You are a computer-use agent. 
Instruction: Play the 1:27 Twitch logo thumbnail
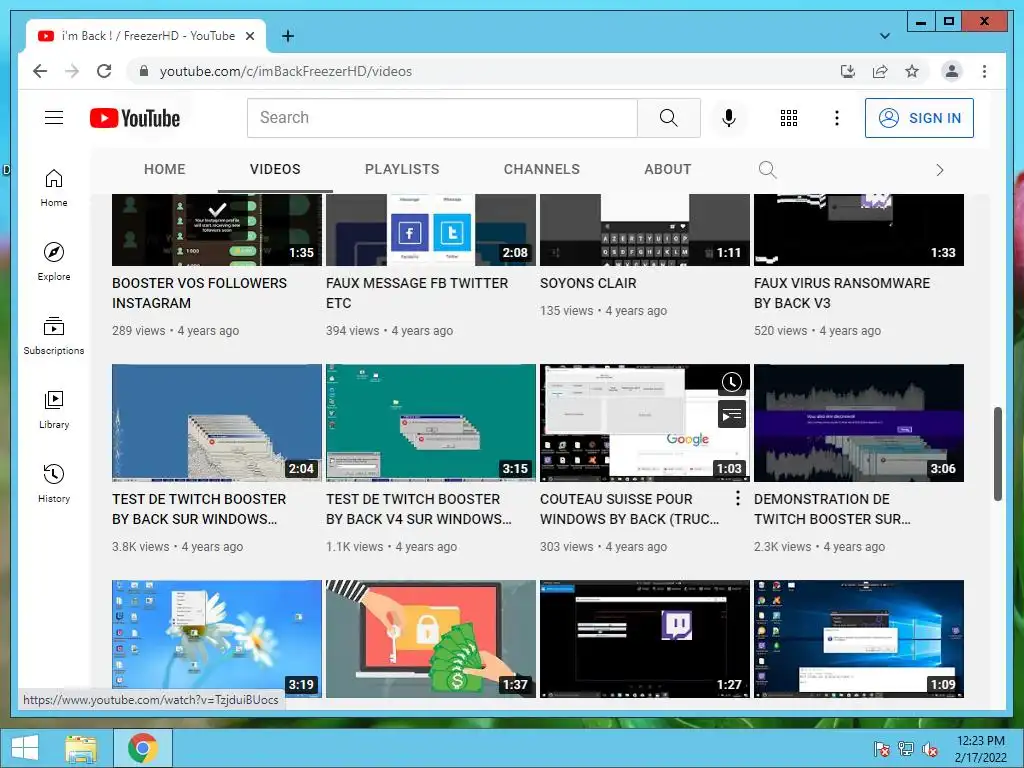(x=645, y=639)
